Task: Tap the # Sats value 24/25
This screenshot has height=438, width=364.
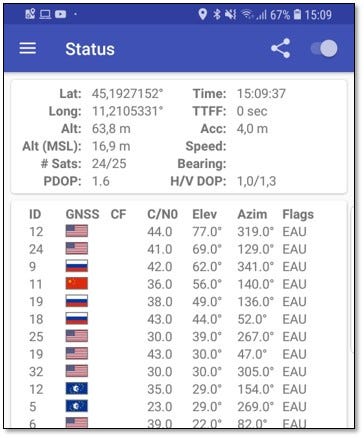Action: coord(109,164)
